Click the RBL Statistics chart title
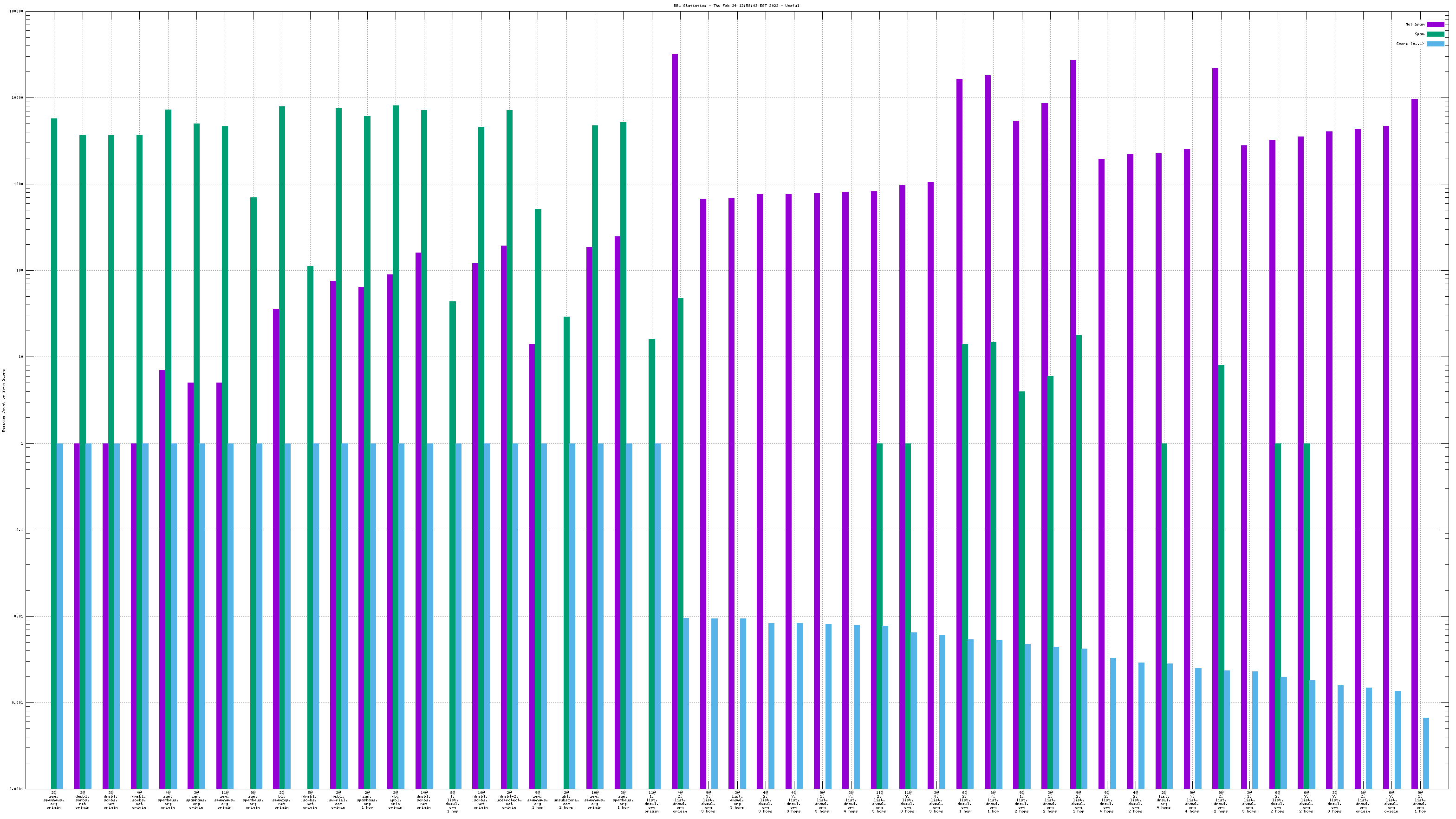Image resolution: width=1456 pixels, height=819 pixels. (x=736, y=6)
